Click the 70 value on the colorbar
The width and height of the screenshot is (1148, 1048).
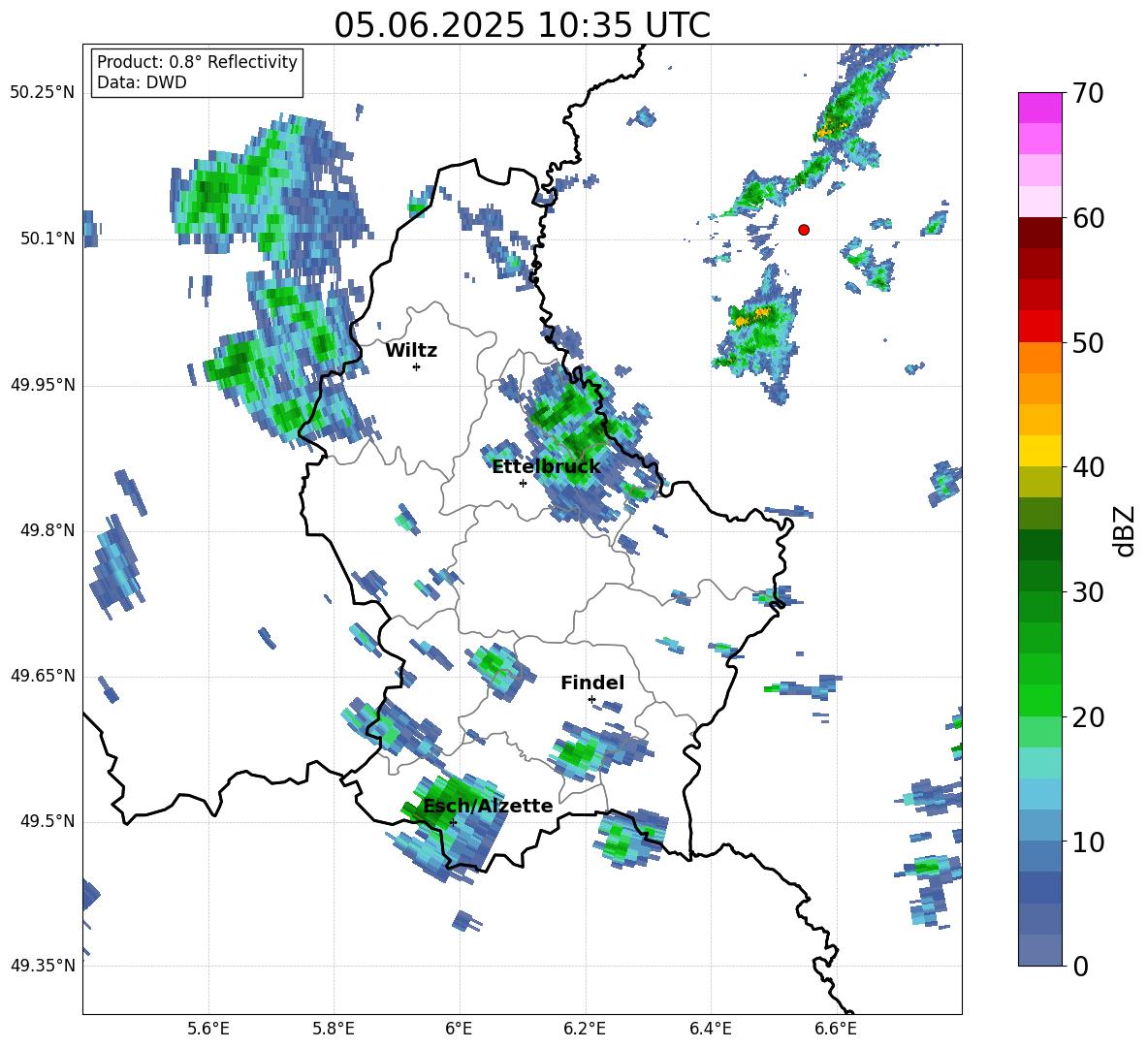tap(1088, 94)
